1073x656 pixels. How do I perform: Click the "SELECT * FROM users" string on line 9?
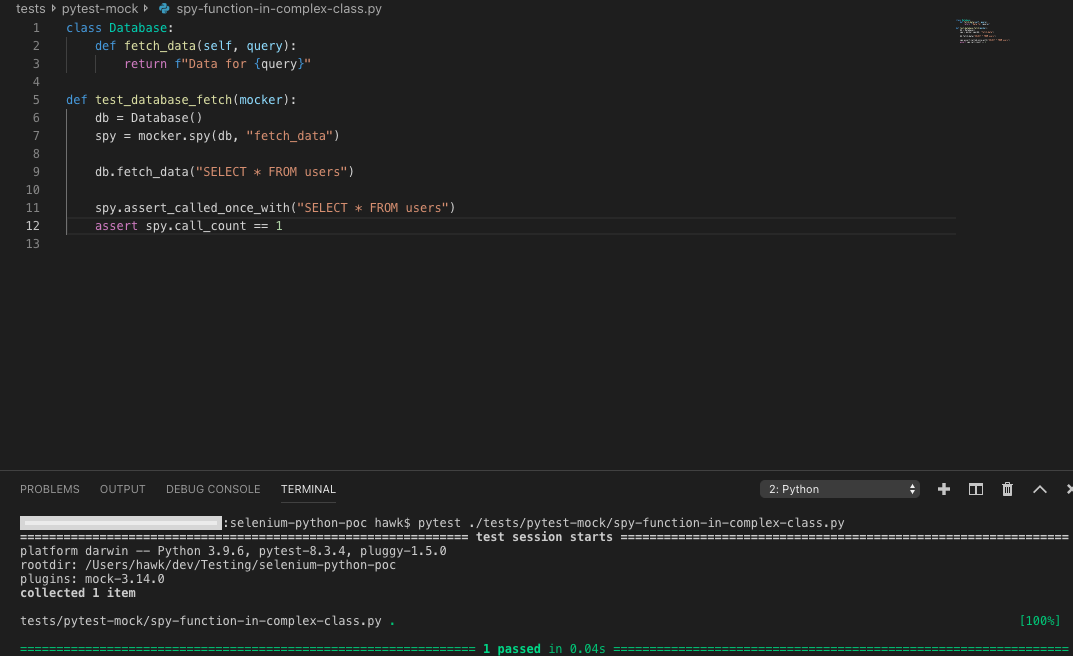coord(272,172)
